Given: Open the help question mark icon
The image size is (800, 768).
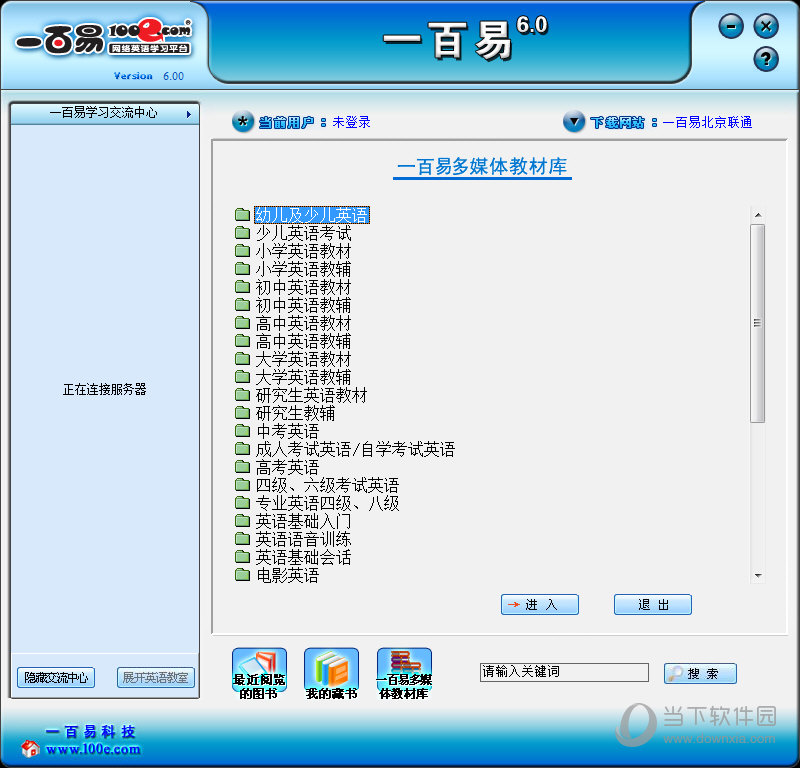Looking at the screenshot, I should pos(765,59).
